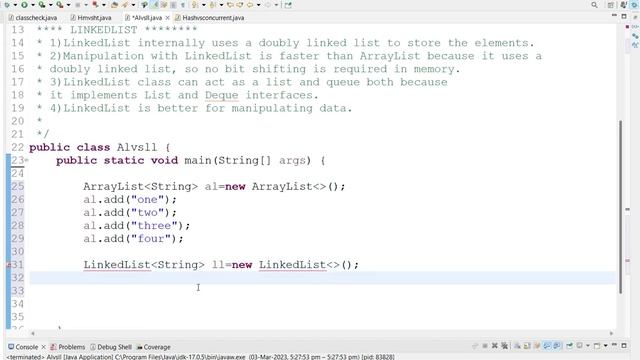Click the Next Annotation toolbar icon
Viewport: 640px width, 360px height.
[194, 5]
